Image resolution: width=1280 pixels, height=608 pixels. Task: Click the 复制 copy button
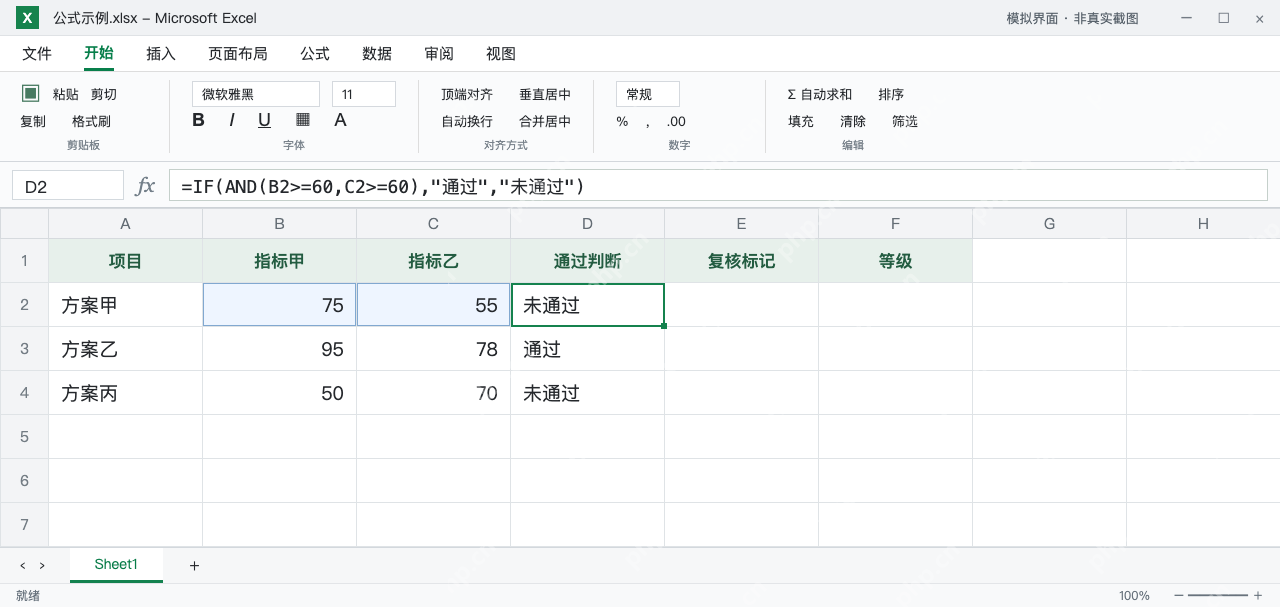click(x=33, y=121)
